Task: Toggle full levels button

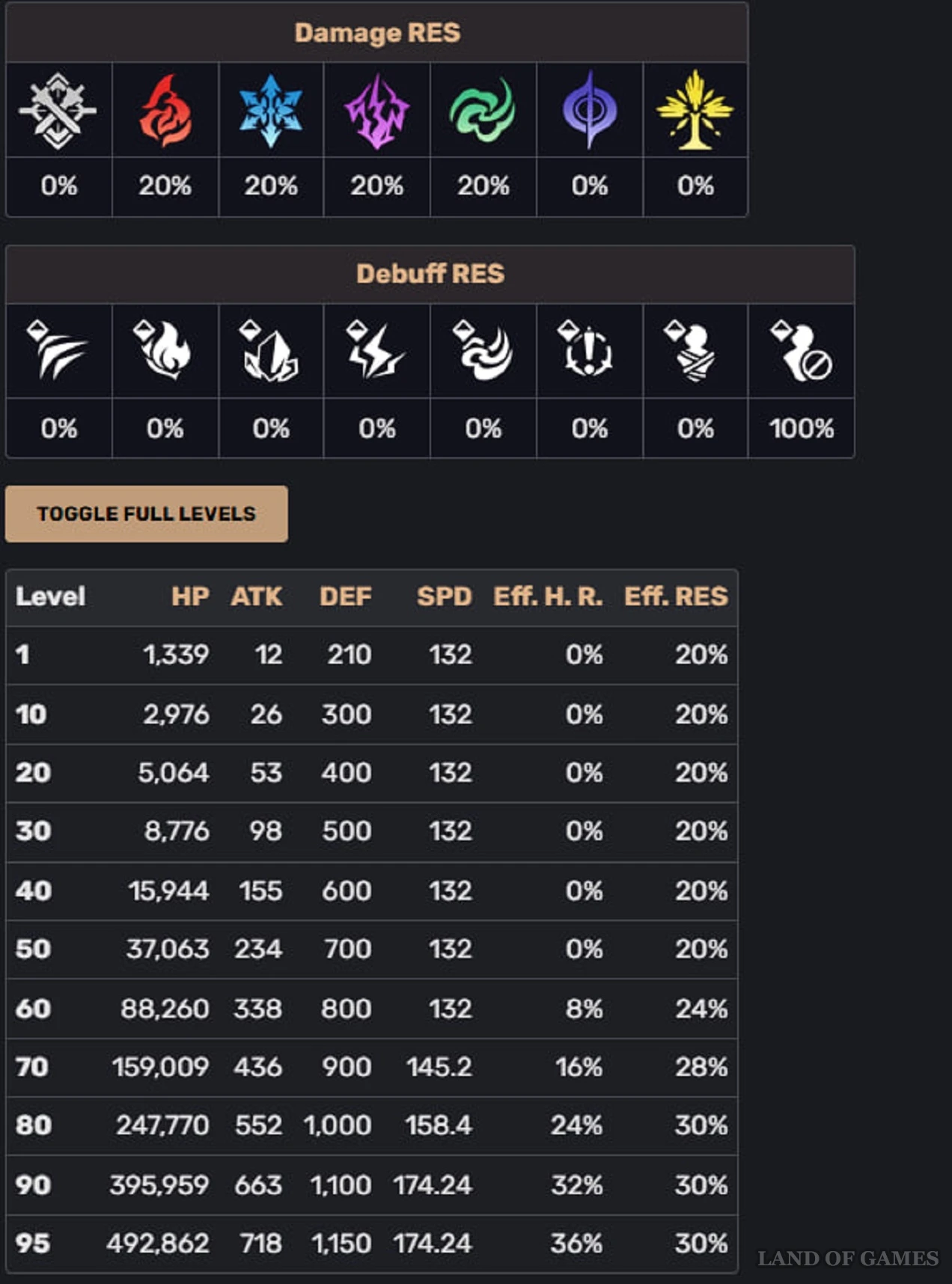Action: pos(146,514)
